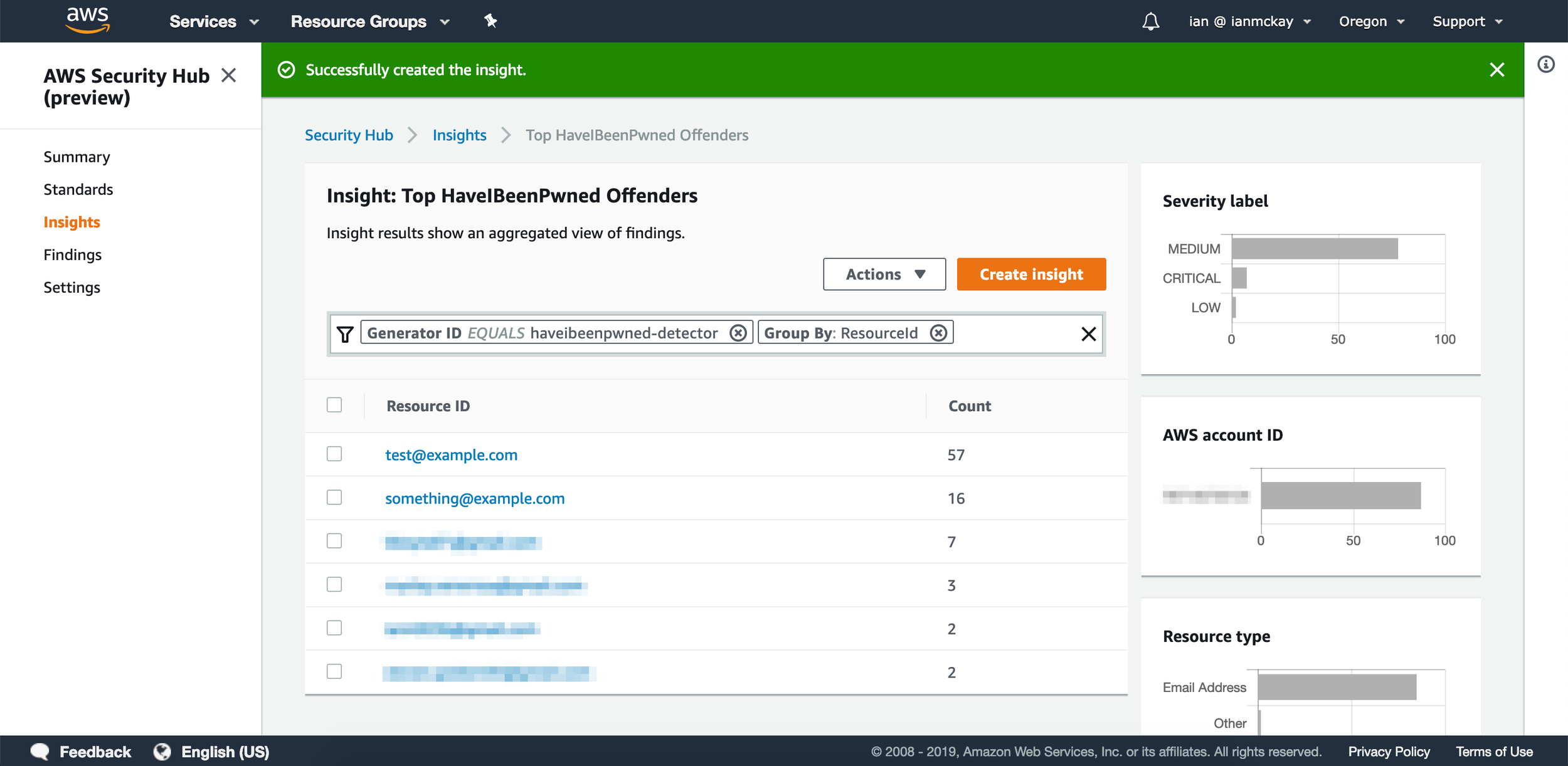Open Insights in sidebar
The height and width of the screenshot is (766, 1568).
[x=72, y=222]
